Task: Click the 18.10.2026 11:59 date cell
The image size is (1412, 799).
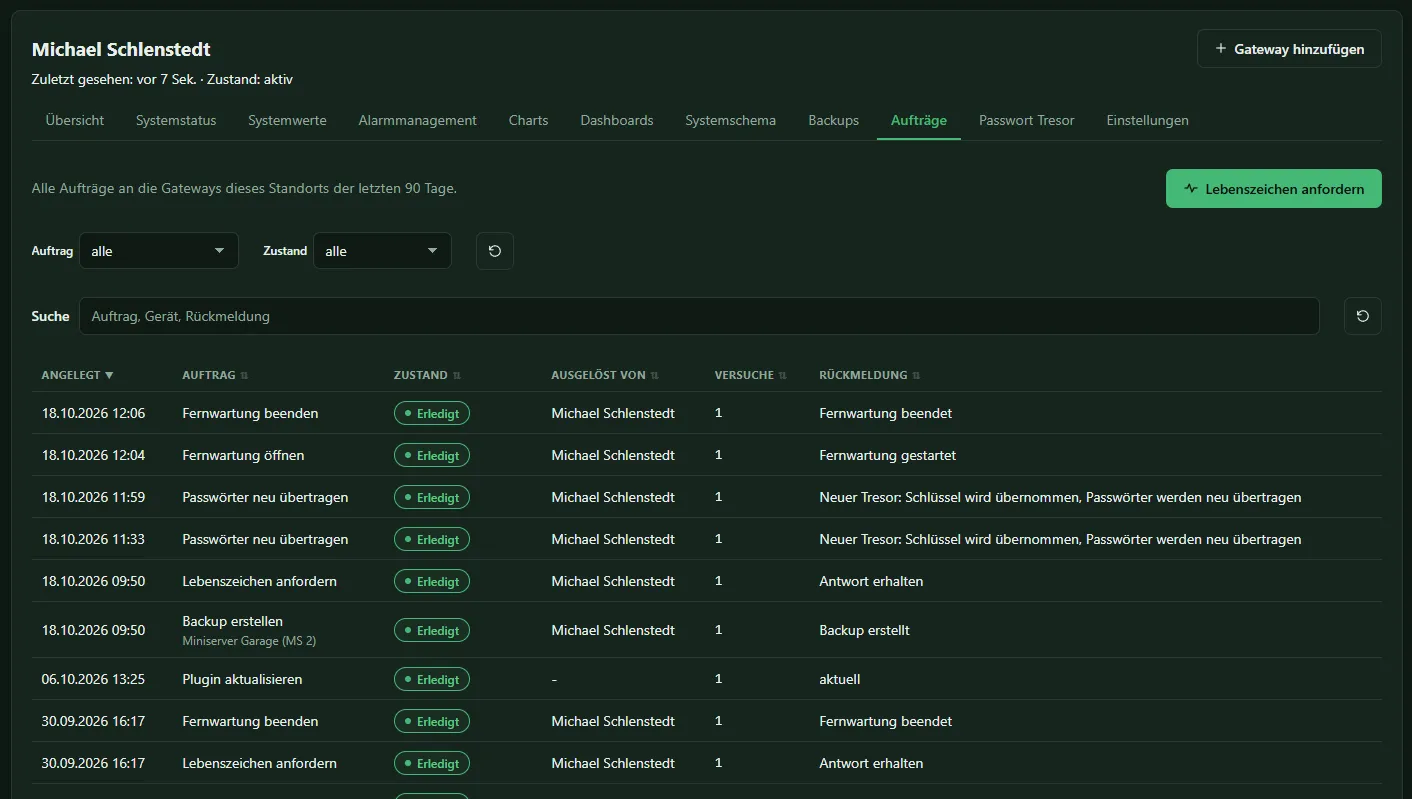Action: [93, 497]
